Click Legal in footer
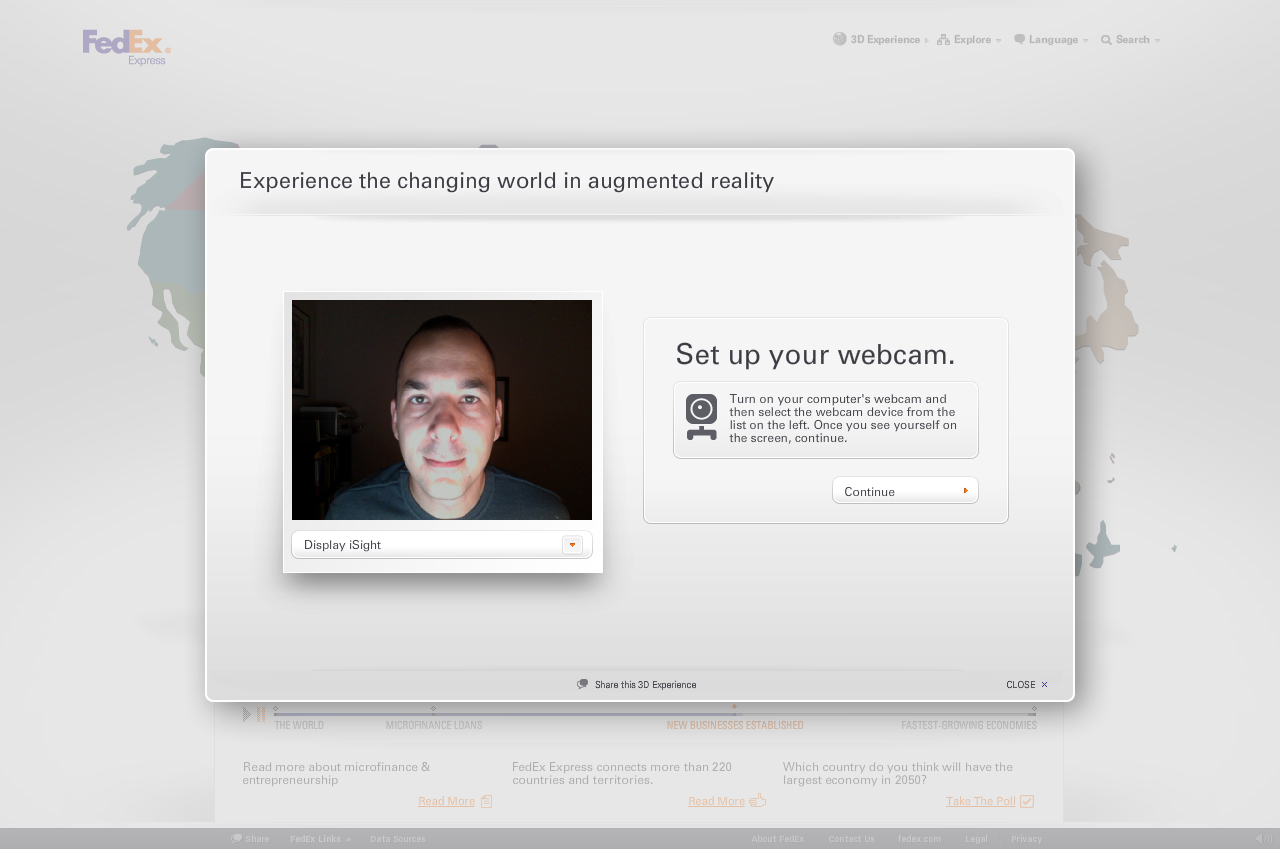This screenshot has width=1280, height=849. click(x=976, y=839)
